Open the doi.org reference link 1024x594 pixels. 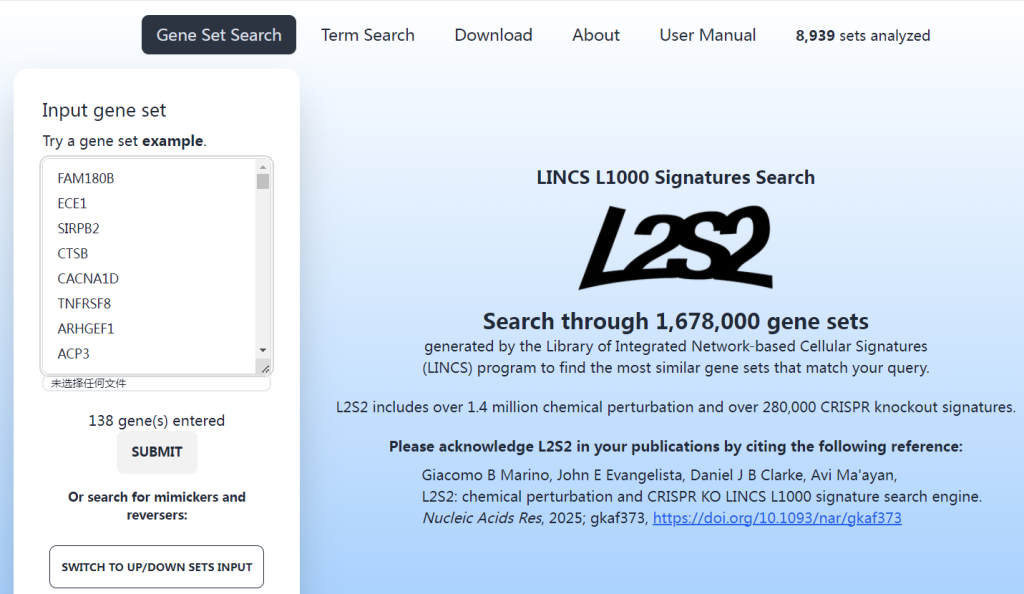[x=777, y=518]
